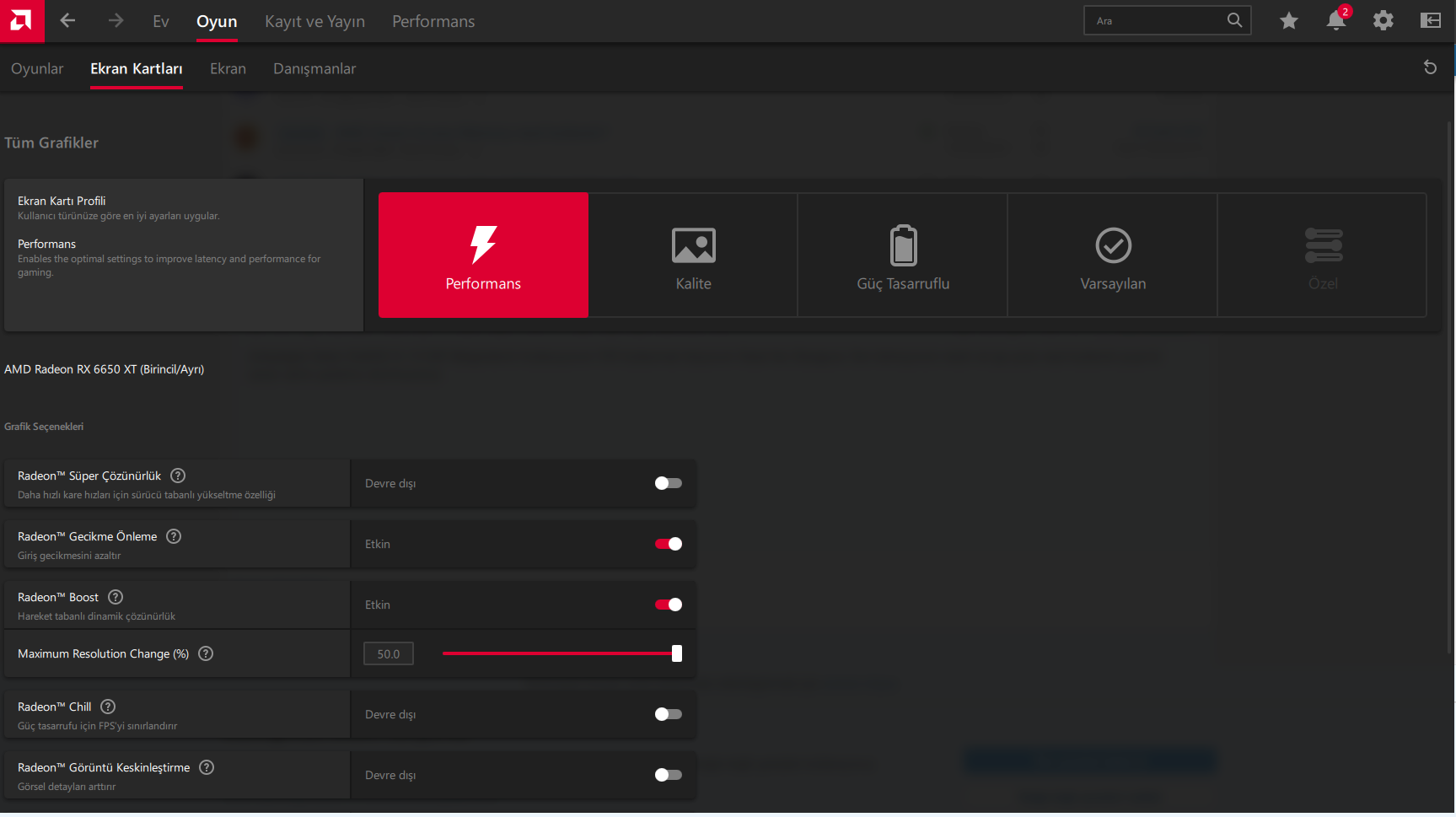Click the Maximum Resolution Change value box
The height and width of the screenshot is (817, 1456).
click(389, 653)
